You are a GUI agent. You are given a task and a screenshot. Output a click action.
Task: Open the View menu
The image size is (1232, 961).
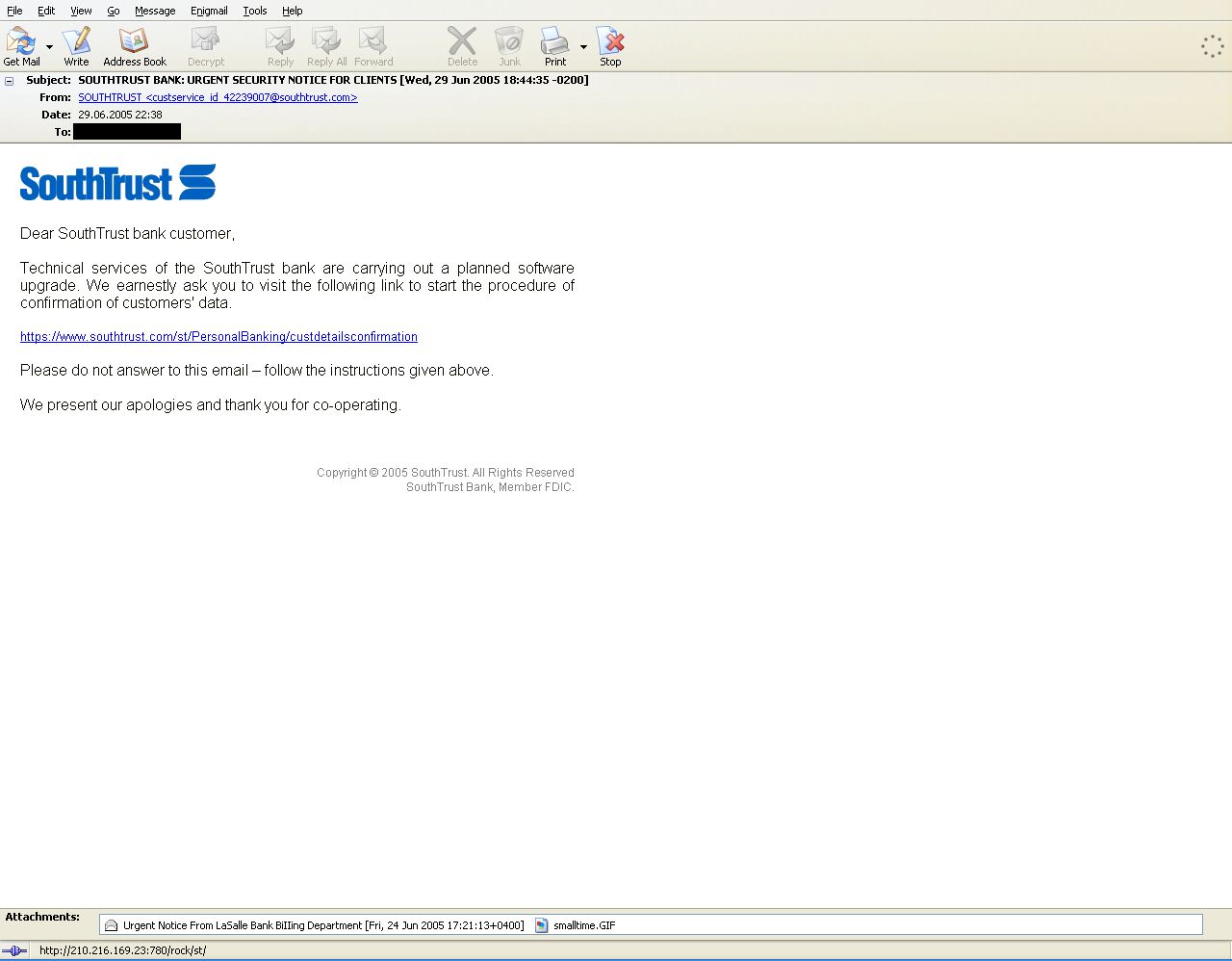pyautogui.click(x=81, y=11)
